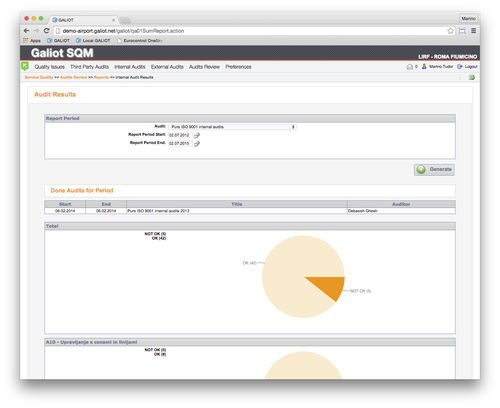The height and width of the screenshot is (408, 500).
Task: Open the GALIOT bookmark
Action: tap(58, 41)
